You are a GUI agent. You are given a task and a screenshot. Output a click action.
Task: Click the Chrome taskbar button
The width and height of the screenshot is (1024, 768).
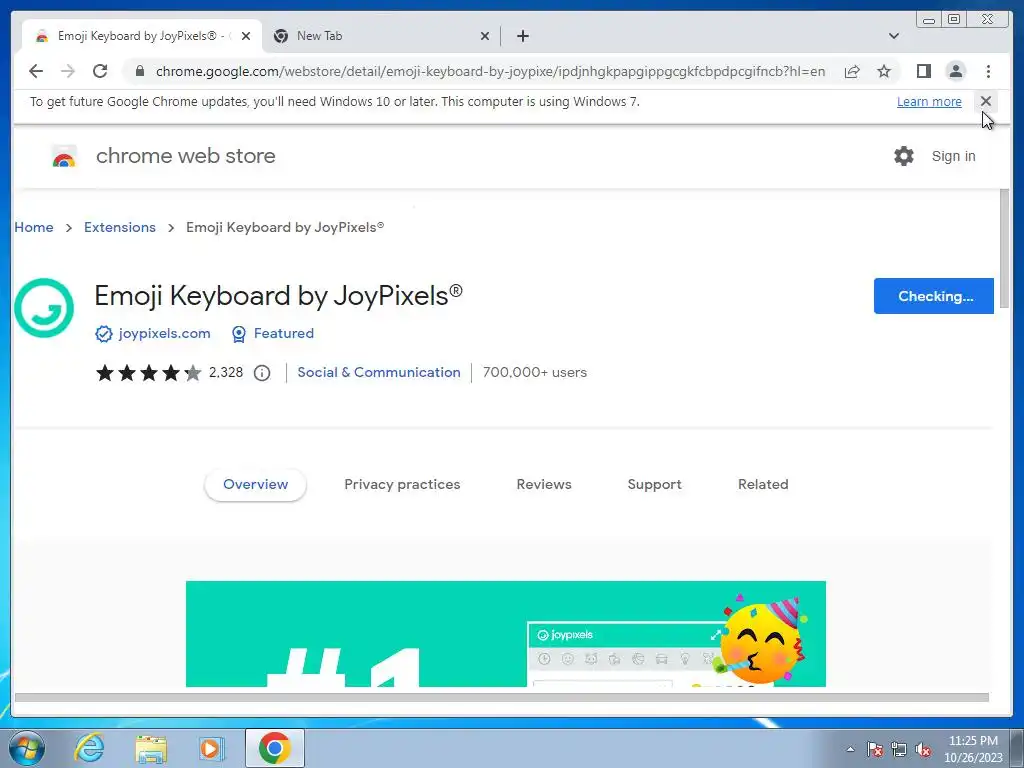[x=275, y=748]
